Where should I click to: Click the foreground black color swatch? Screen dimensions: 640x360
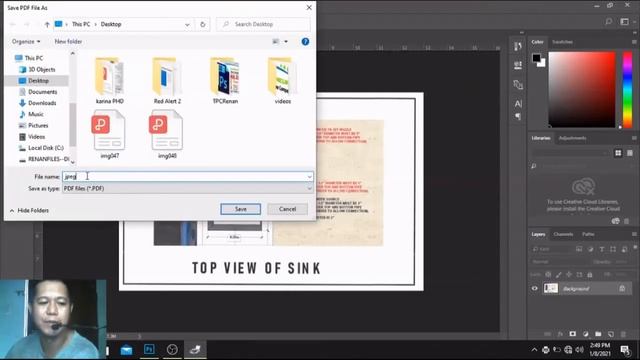536,58
